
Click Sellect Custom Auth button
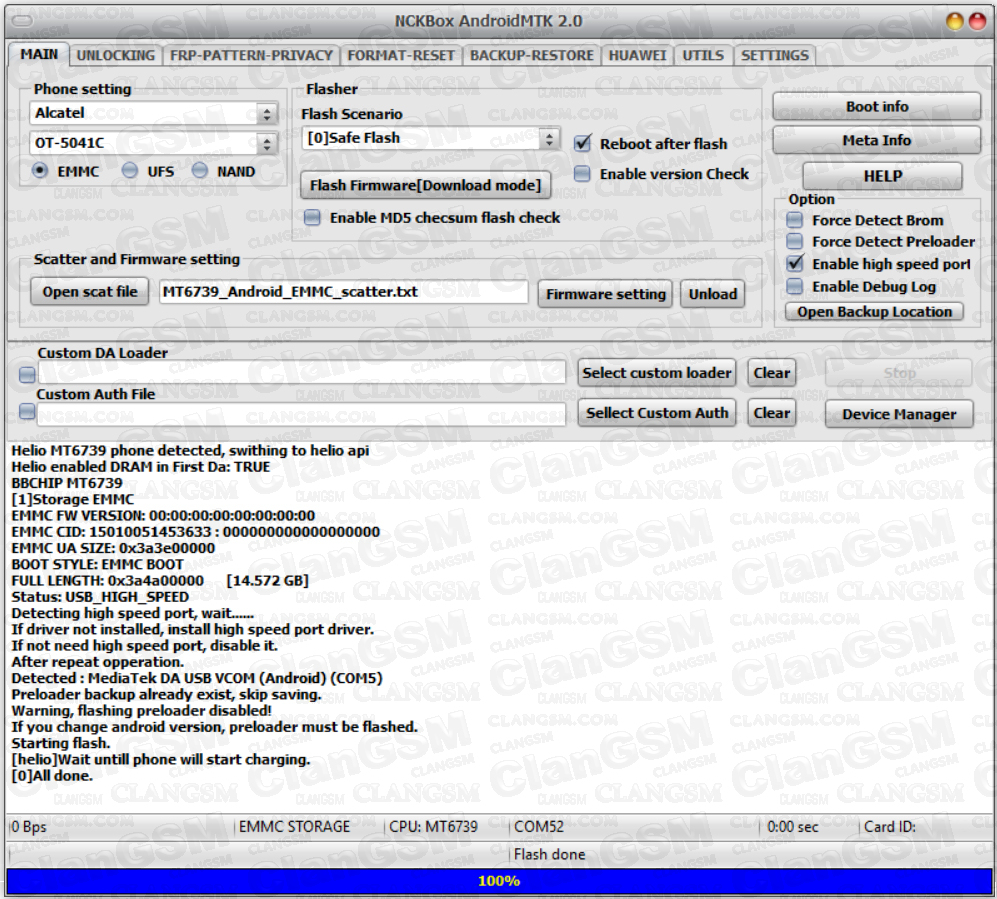(x=657, y=413)
